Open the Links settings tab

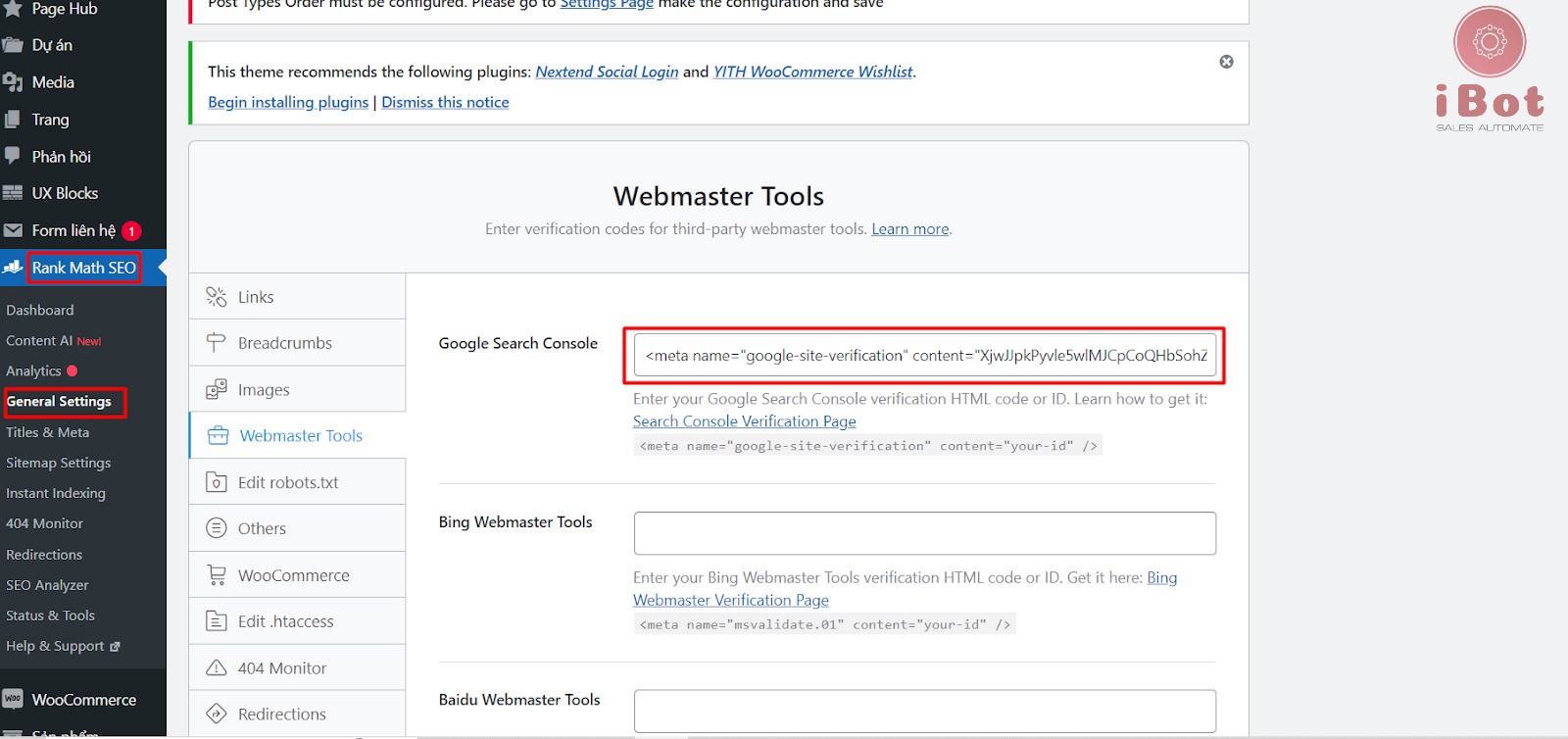[x=297, y=297]
